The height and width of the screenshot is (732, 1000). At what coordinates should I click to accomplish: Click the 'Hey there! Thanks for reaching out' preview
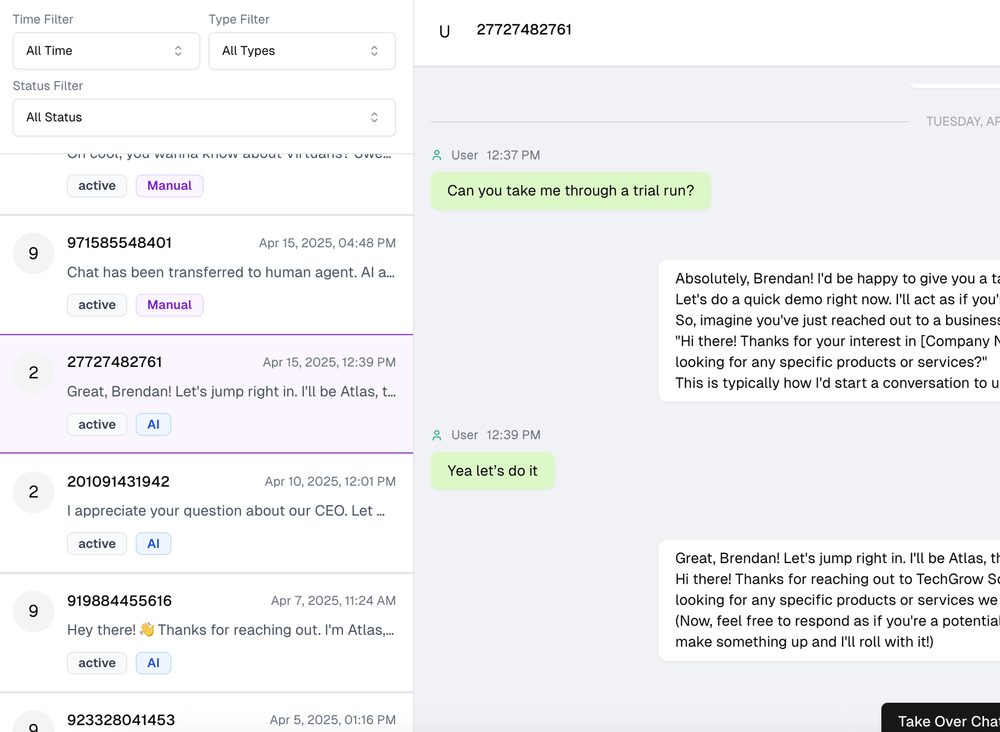click(231, 630)
